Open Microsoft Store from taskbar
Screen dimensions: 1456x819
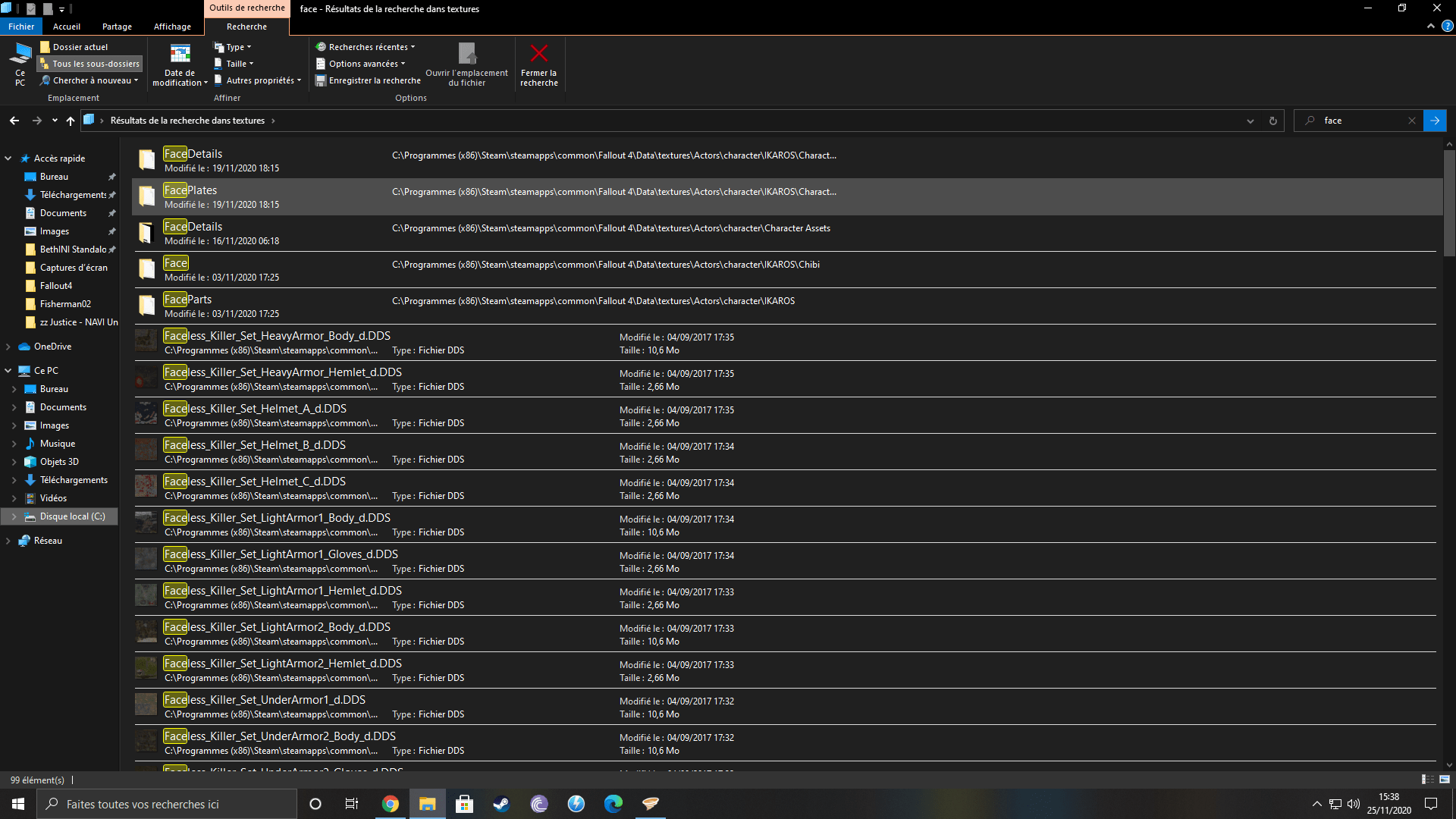pos(465,804)
